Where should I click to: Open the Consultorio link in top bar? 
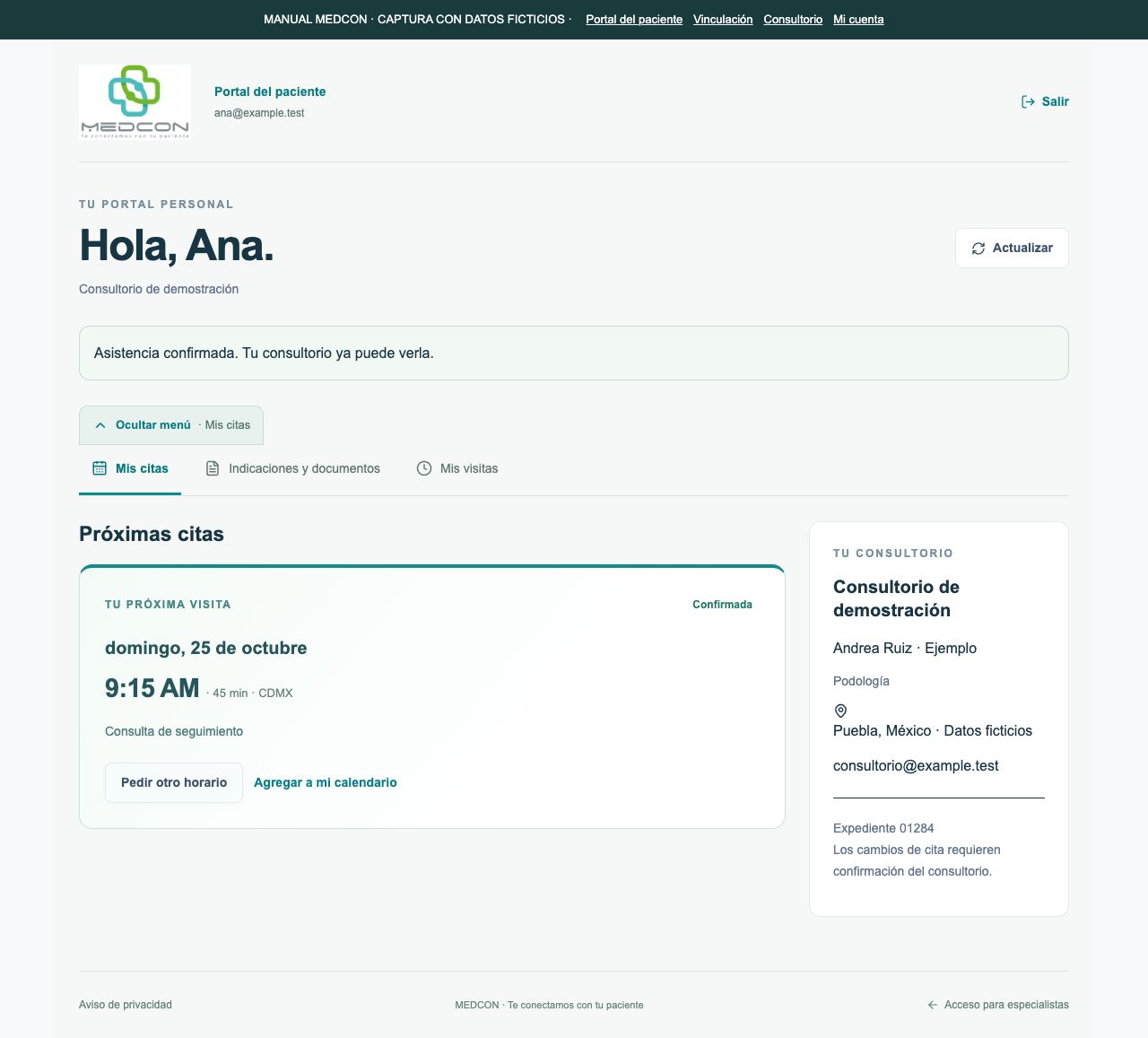(x=793, y=20)
